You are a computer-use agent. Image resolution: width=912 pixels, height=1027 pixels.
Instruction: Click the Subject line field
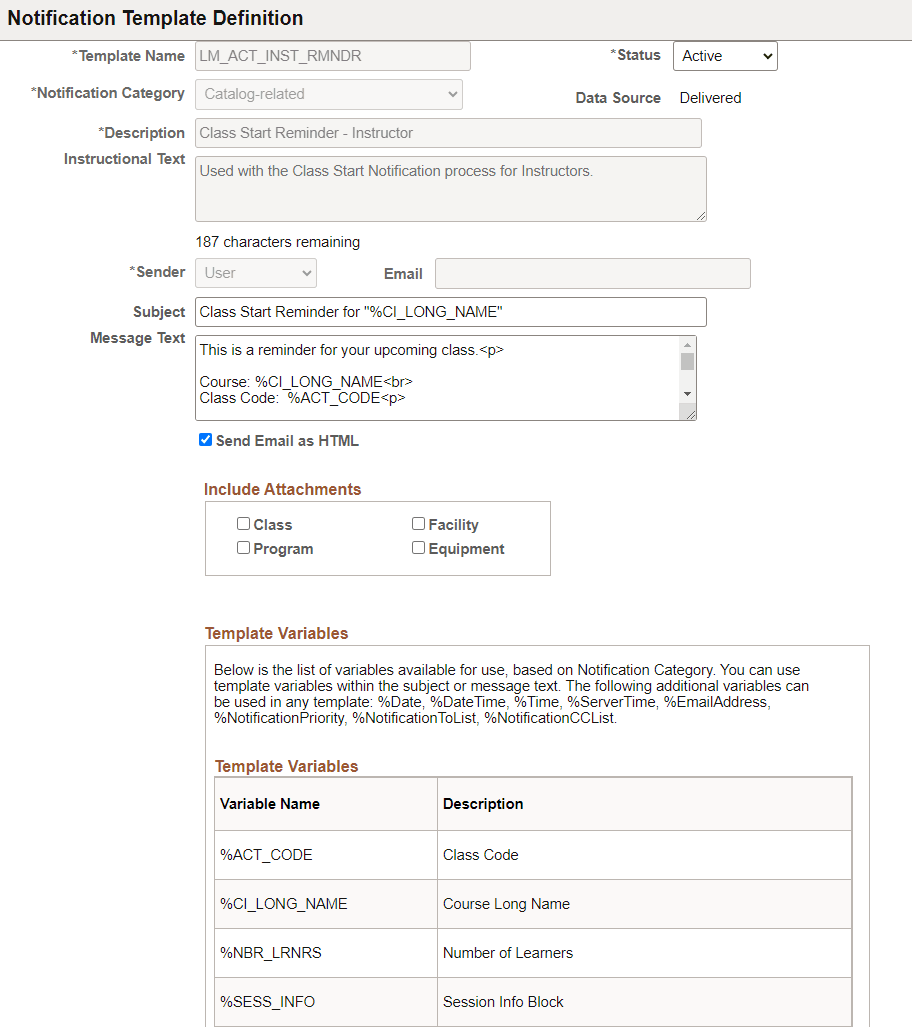point(449,312)
